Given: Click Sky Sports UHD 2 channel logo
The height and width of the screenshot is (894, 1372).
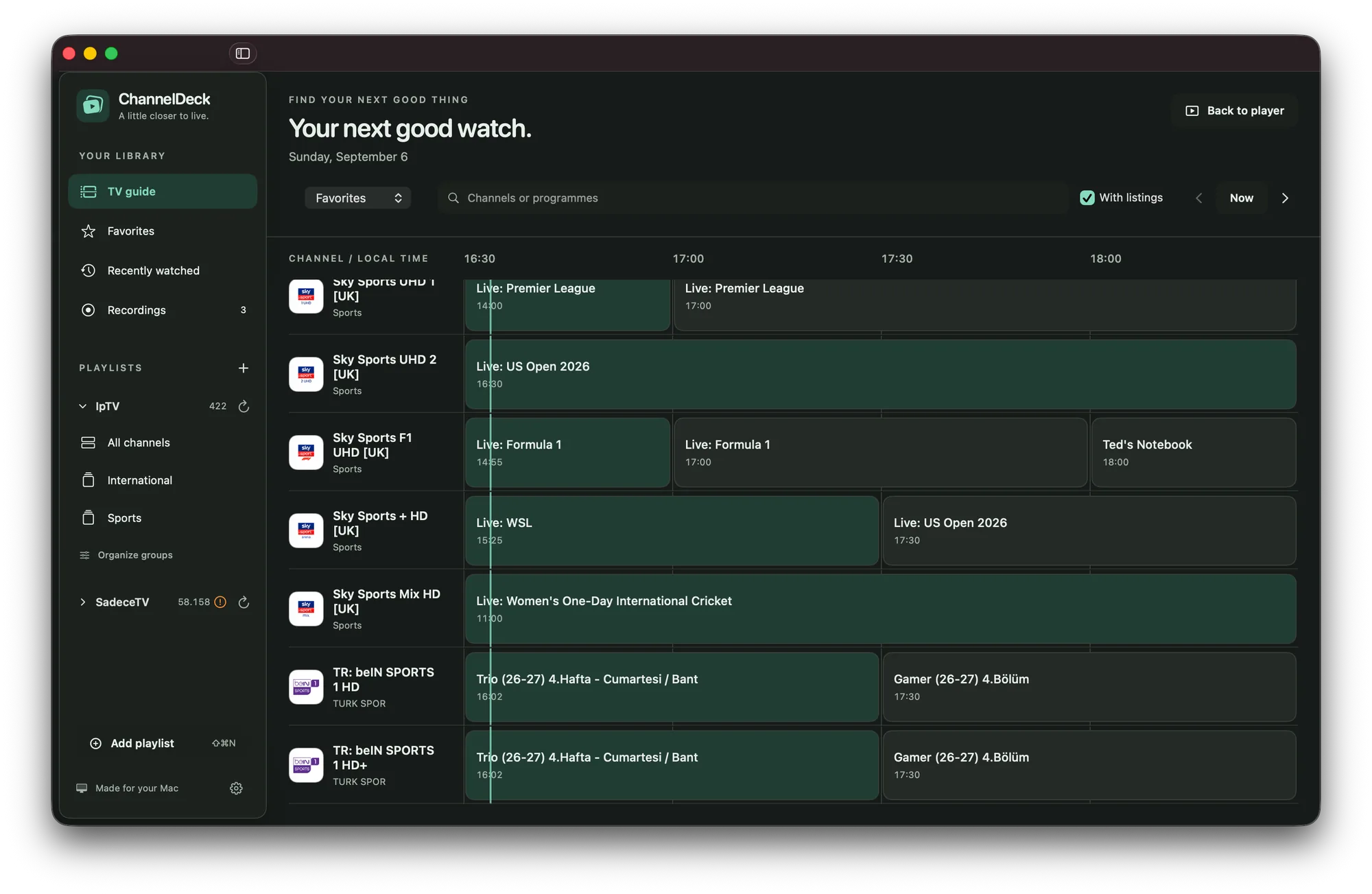Looking at the screenshot, I should click(306, 375).
